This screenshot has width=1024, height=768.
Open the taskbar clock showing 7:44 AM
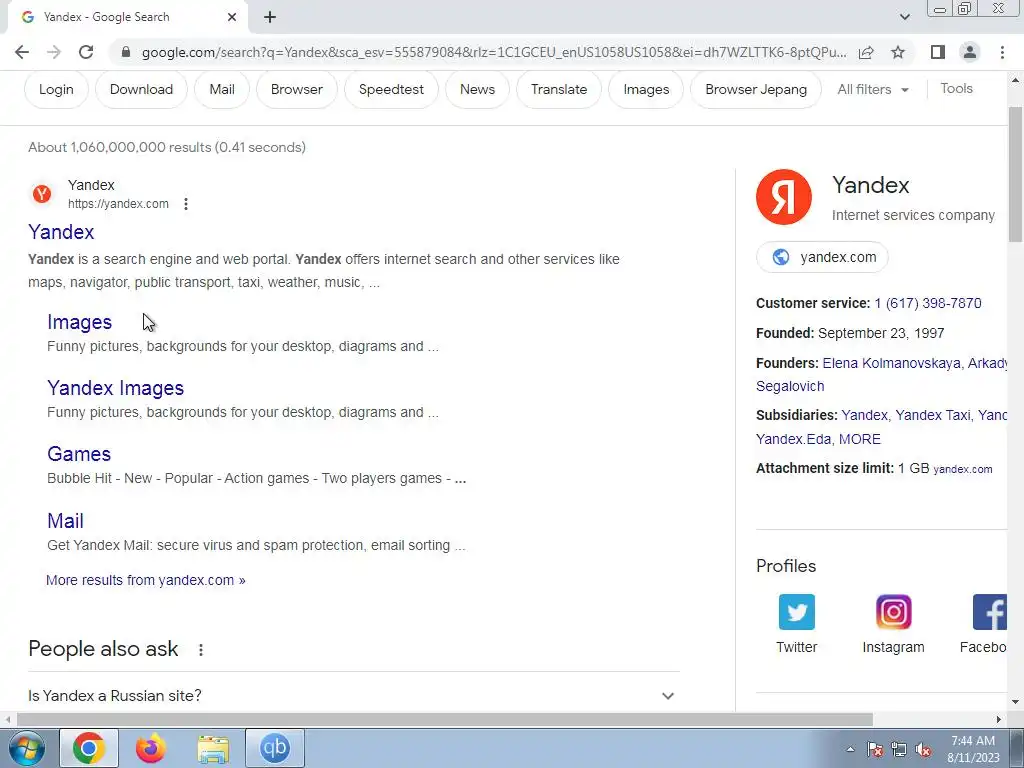973,749
